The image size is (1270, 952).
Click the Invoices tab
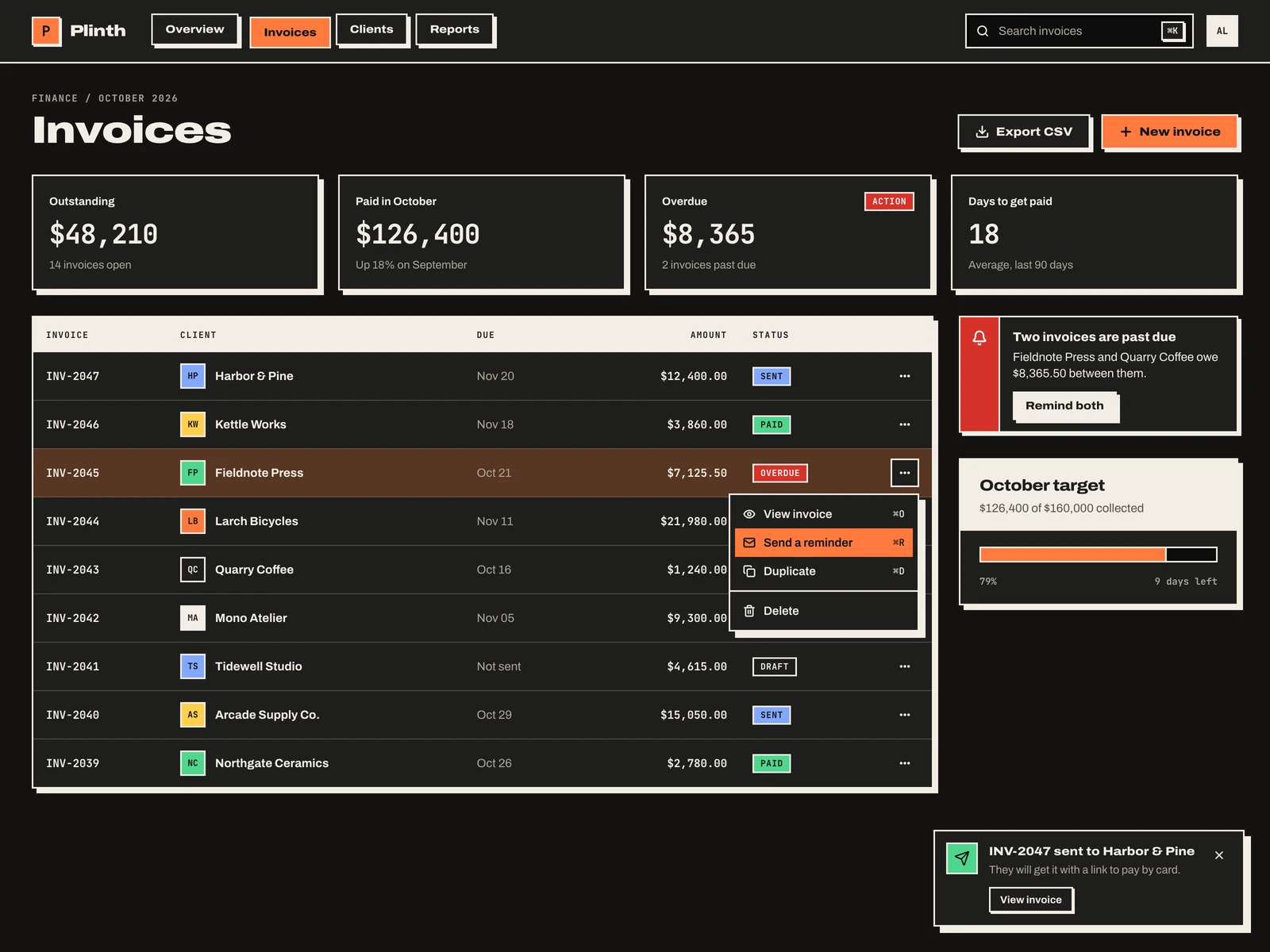coord(290,33)
